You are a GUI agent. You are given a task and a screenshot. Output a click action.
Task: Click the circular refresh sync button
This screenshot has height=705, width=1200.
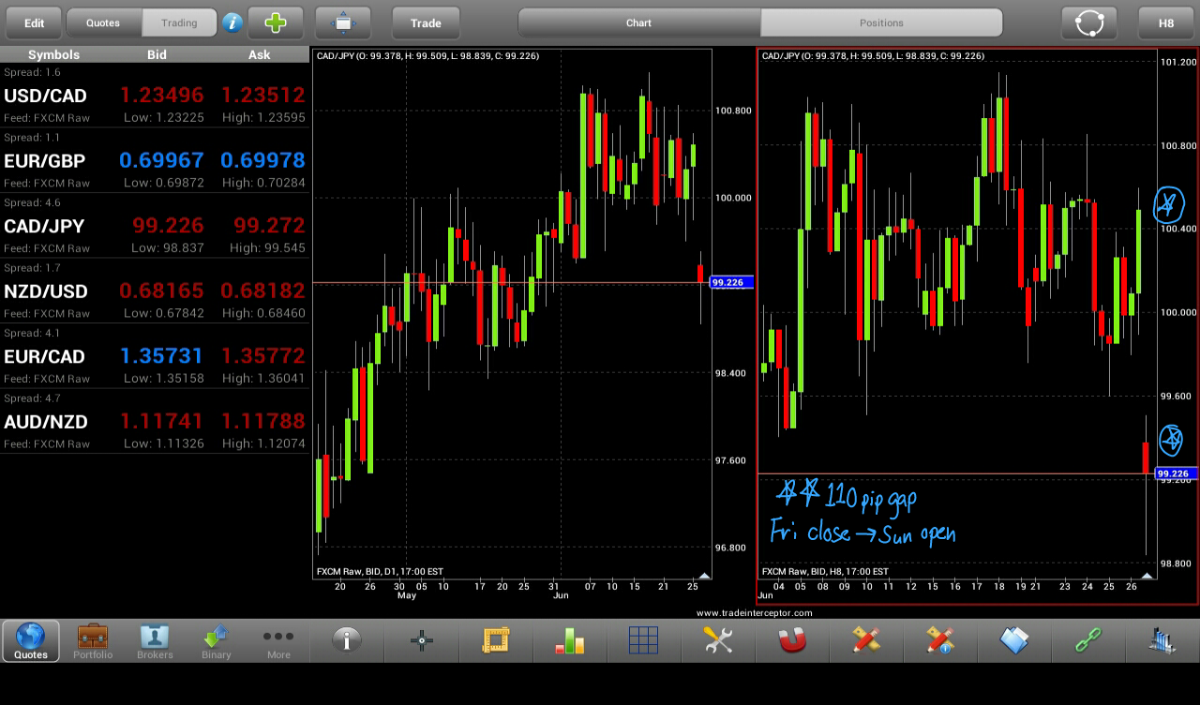click(1090, 22)
